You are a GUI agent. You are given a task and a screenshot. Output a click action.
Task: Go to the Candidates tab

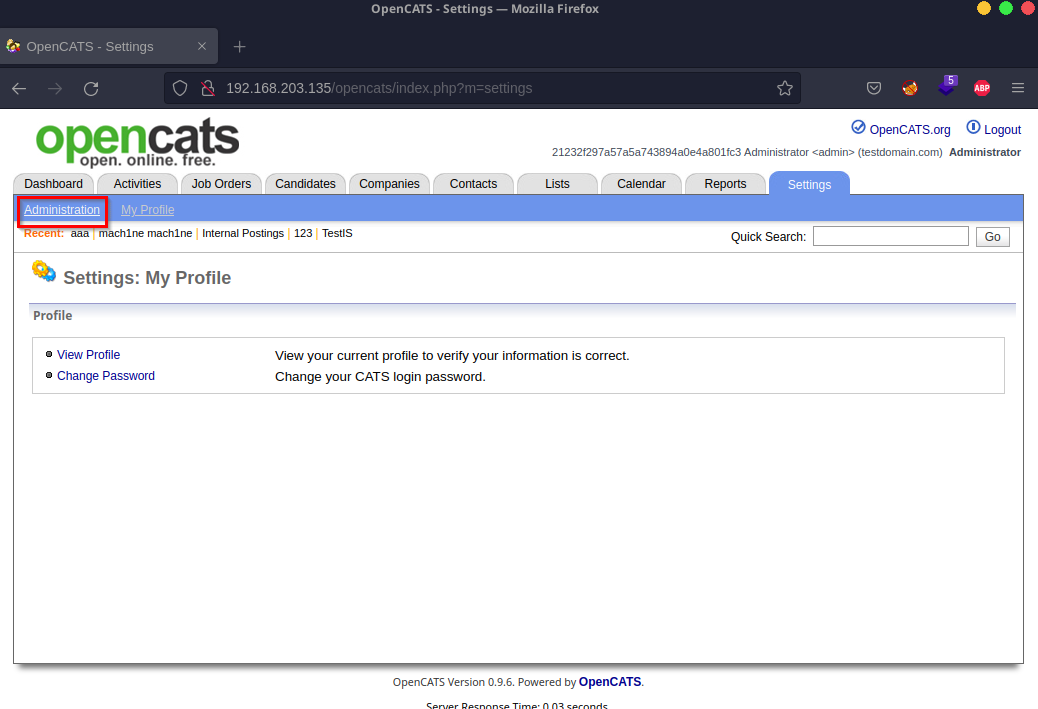305,184
